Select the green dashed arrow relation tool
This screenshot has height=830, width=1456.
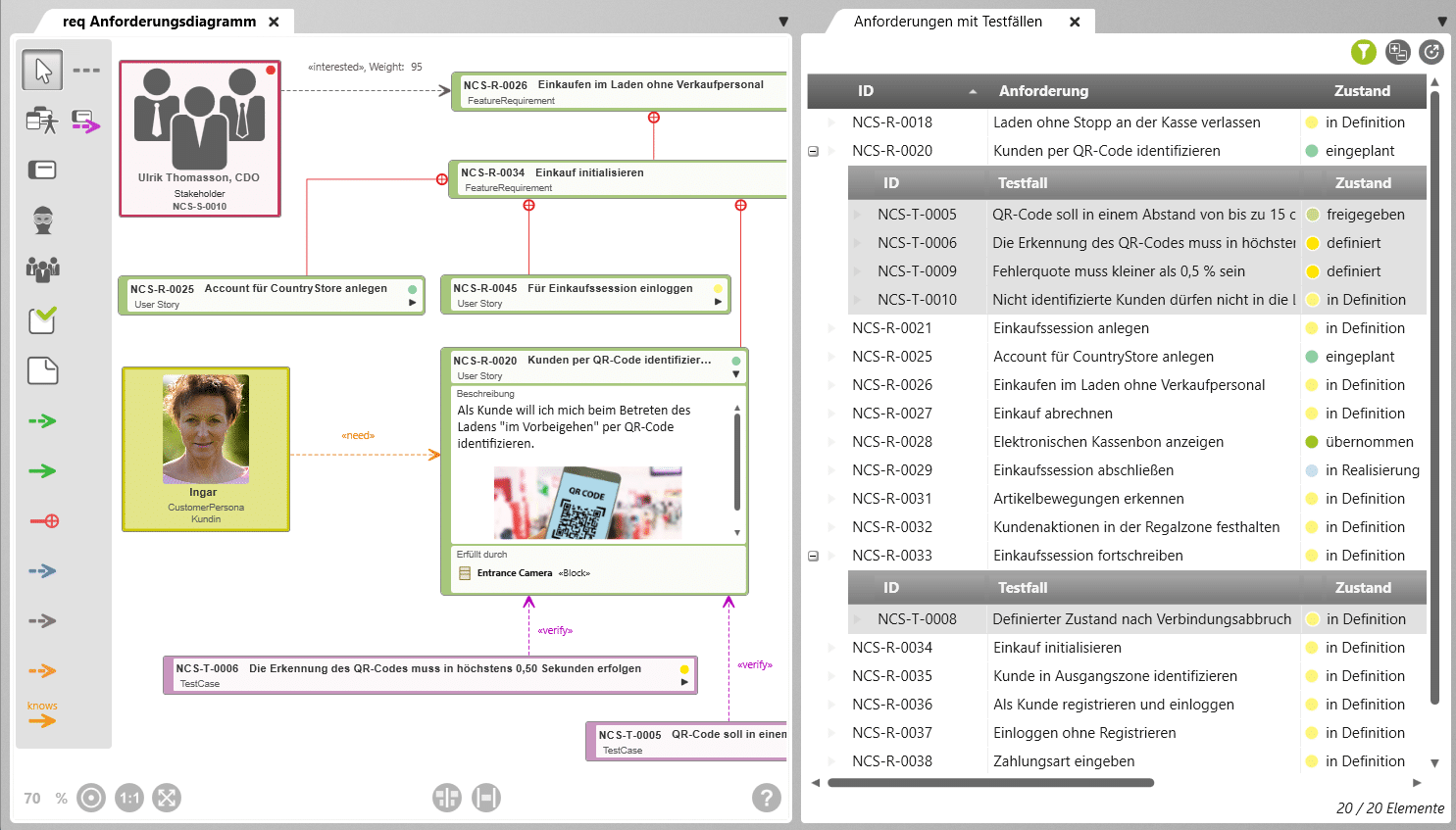pyautogui.click(x=42, y=421)
